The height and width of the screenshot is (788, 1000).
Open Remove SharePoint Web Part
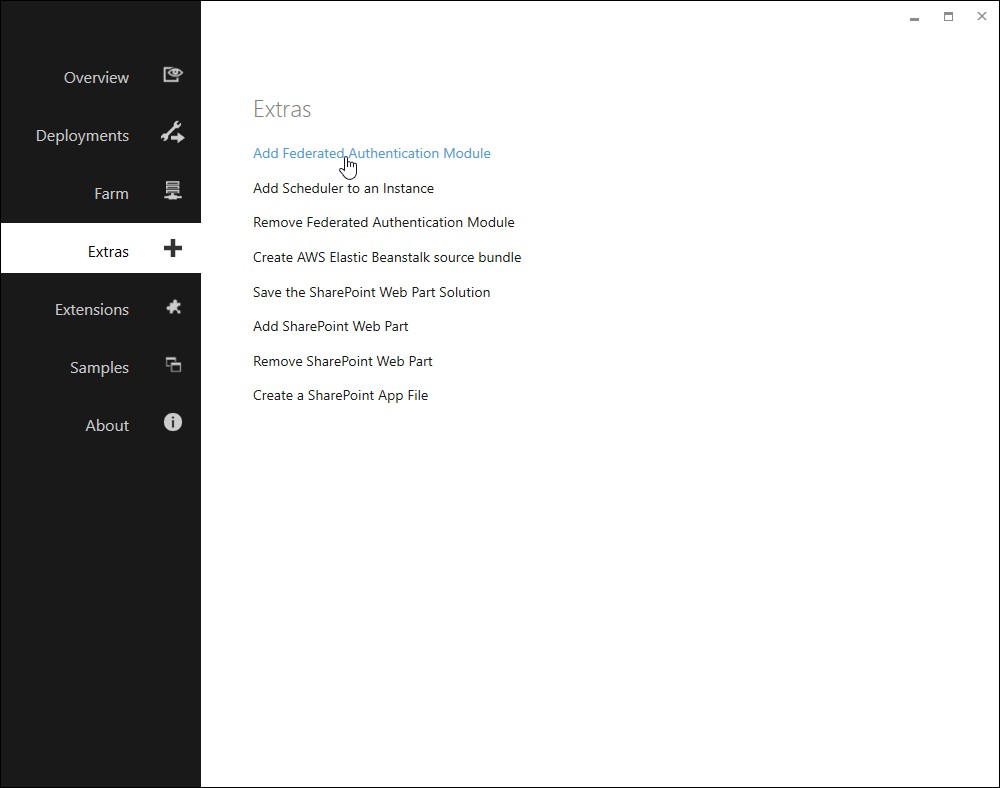pyautogui.click(x=342, y=361)
